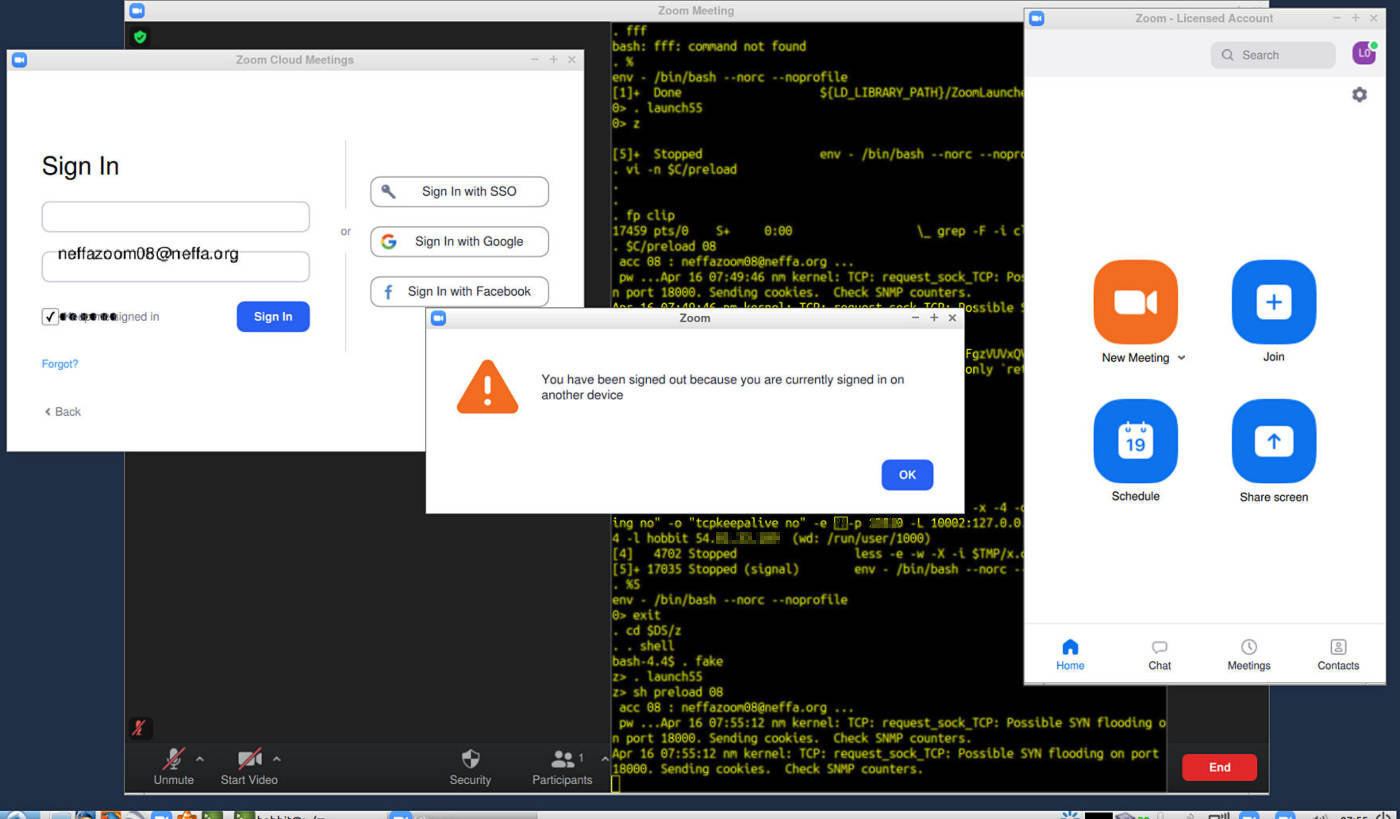Expand the New Meeting dropdown arrow
The height and width of the screenshot is (819, 1400).
tap(1181, 358)
